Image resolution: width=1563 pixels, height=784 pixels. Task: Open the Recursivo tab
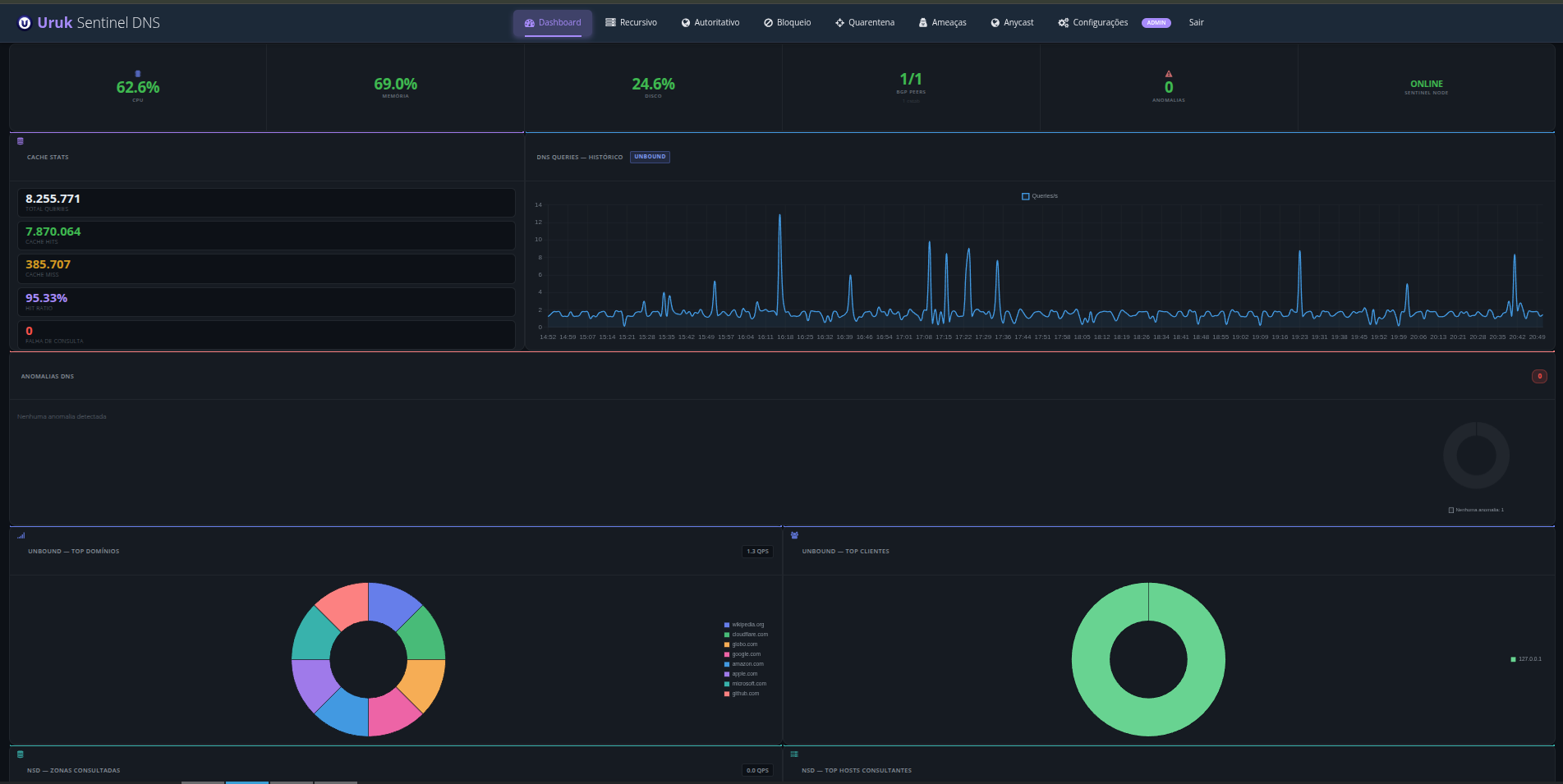[x=631, y=23]
